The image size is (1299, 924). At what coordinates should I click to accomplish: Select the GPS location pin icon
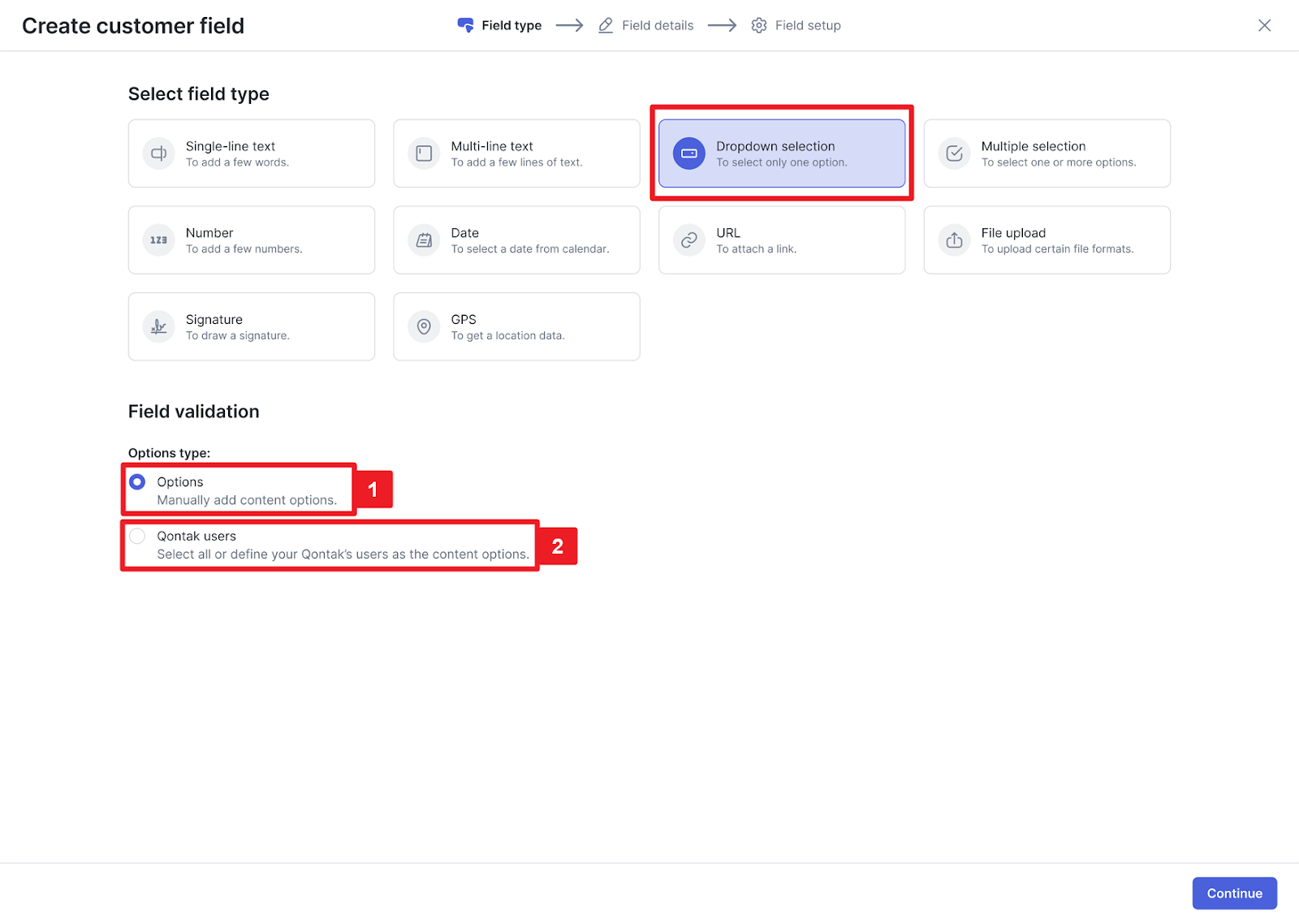coord(424,326)
